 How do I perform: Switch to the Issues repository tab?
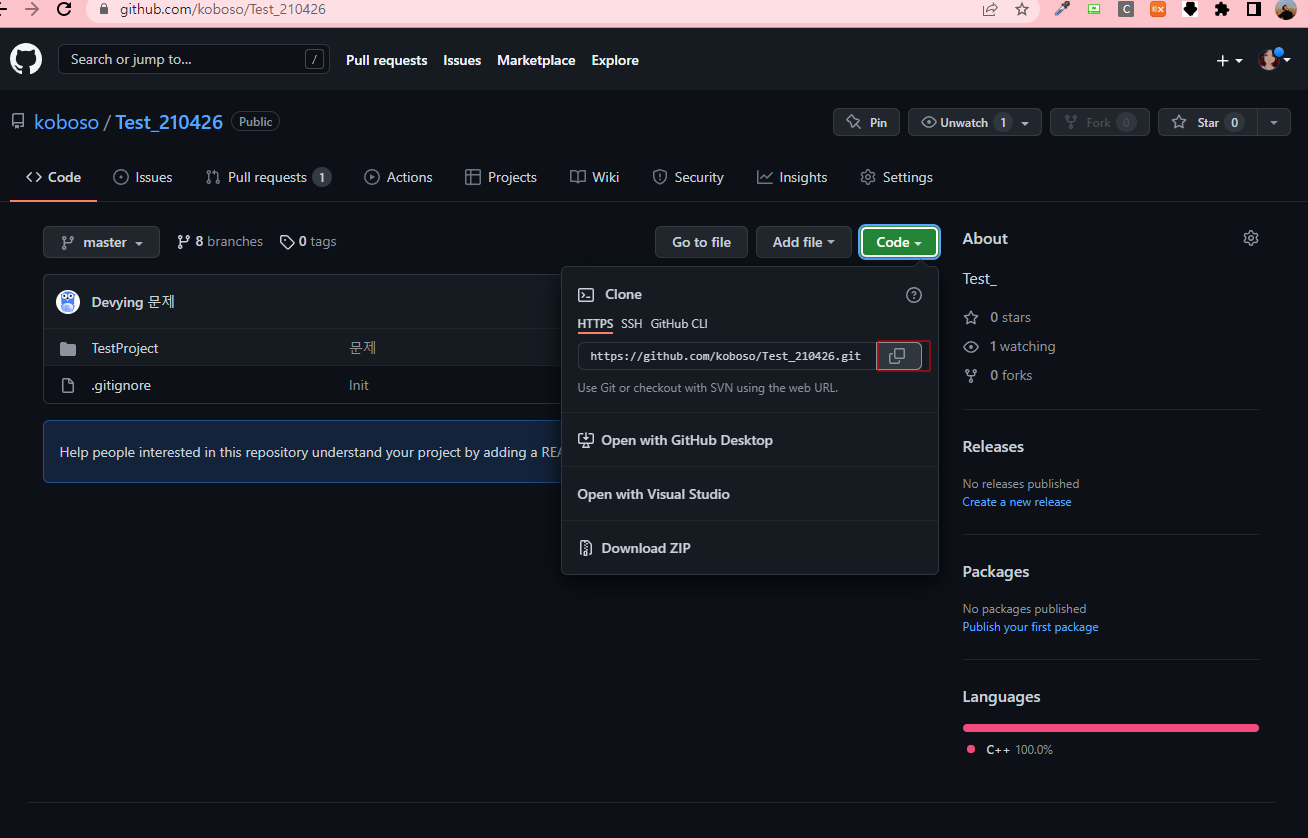[143, 177]
